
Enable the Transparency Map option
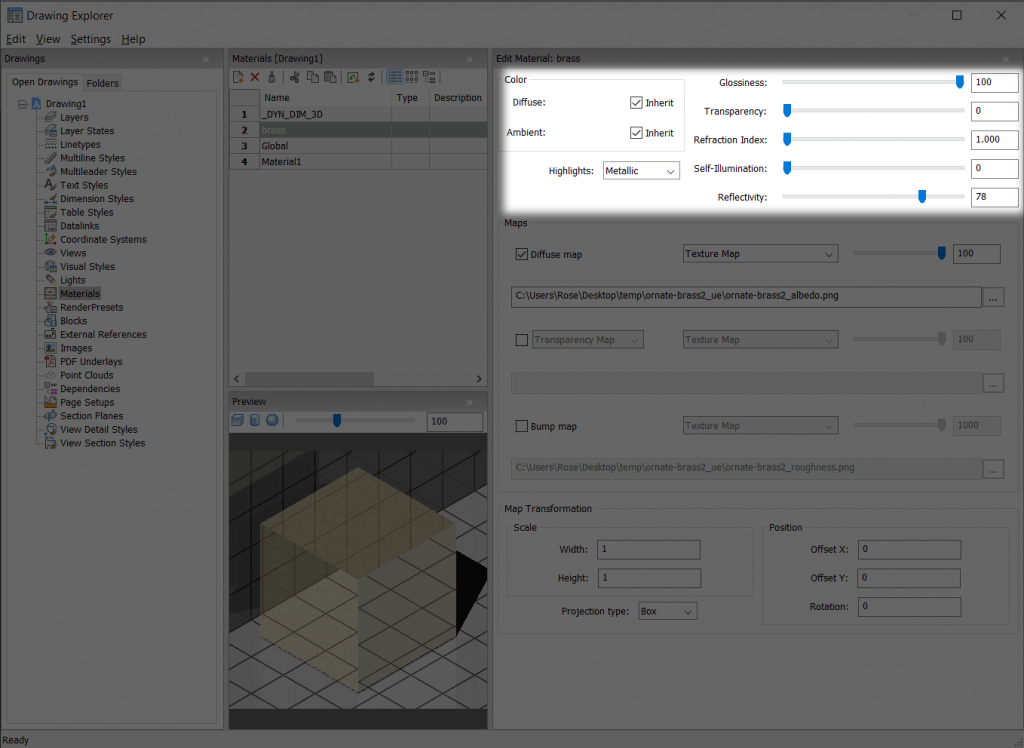(x=521, y=339)
